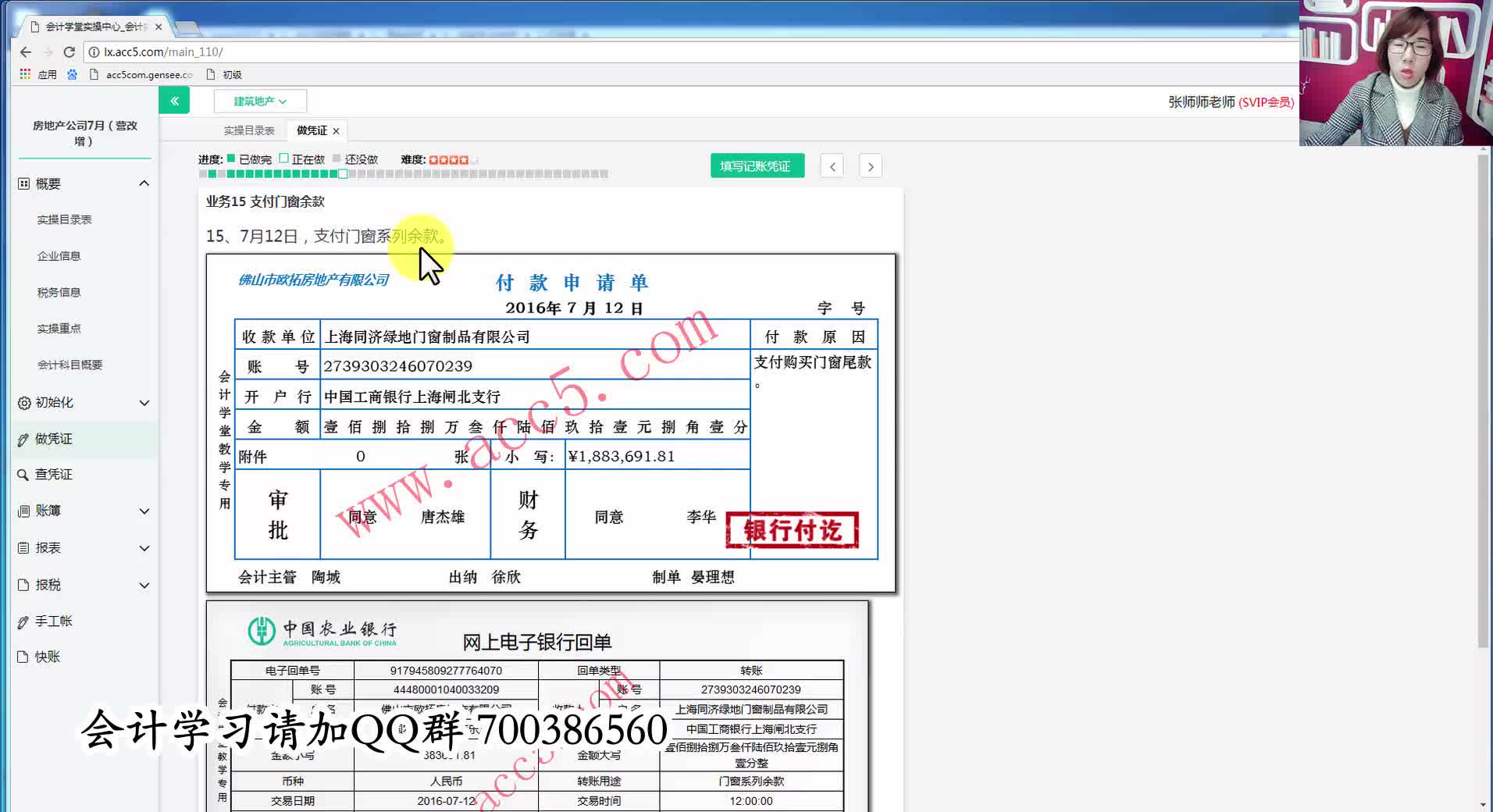Screen dimensions: 1493x812
Task: Select the 做凭证 sidebar icon
Action: click(x=23, y=439)
